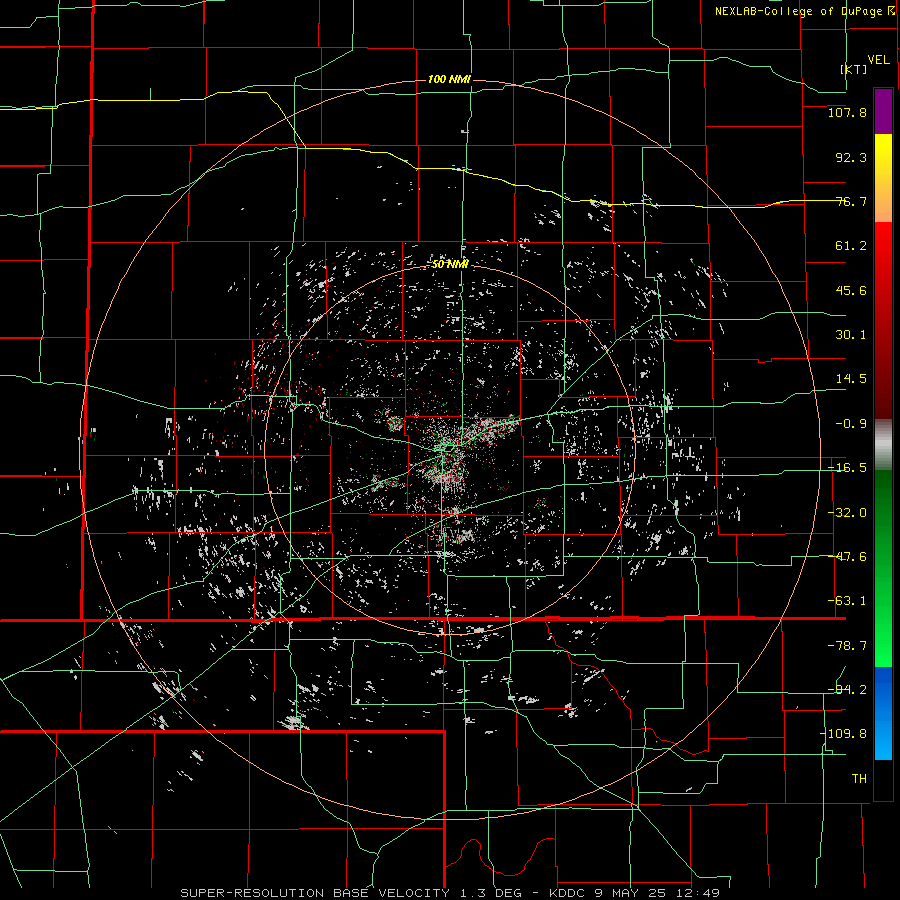Viewport: 900px width, 900px height.
Task: Pick the black TH segment of the color bar
Action: [883, 779]
